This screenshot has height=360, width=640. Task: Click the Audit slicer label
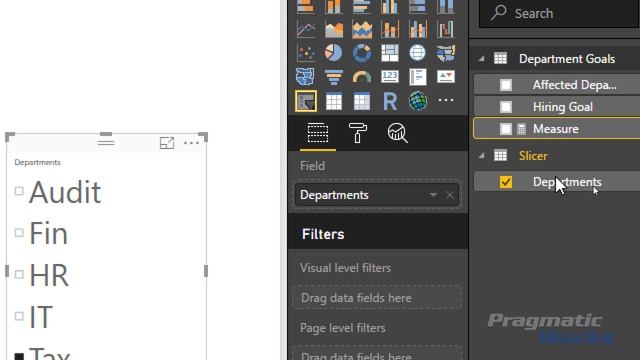(x=65, y=192)
